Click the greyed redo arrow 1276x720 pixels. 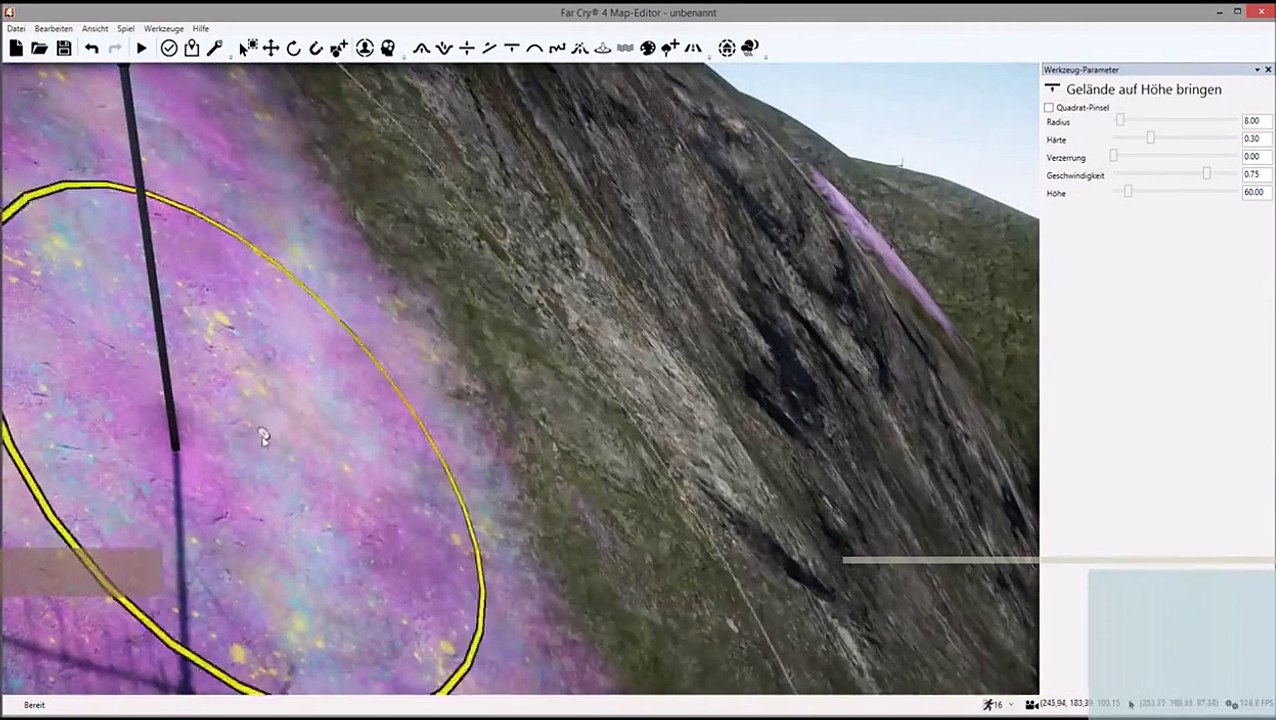(x=115, y=48)
